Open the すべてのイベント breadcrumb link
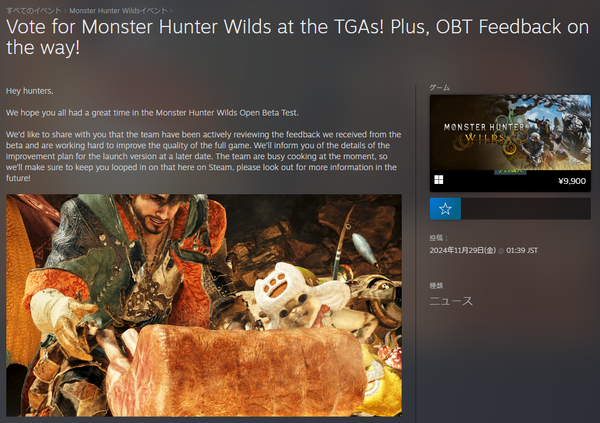Viewport: 600px width, 423px height. click(34, 11)
